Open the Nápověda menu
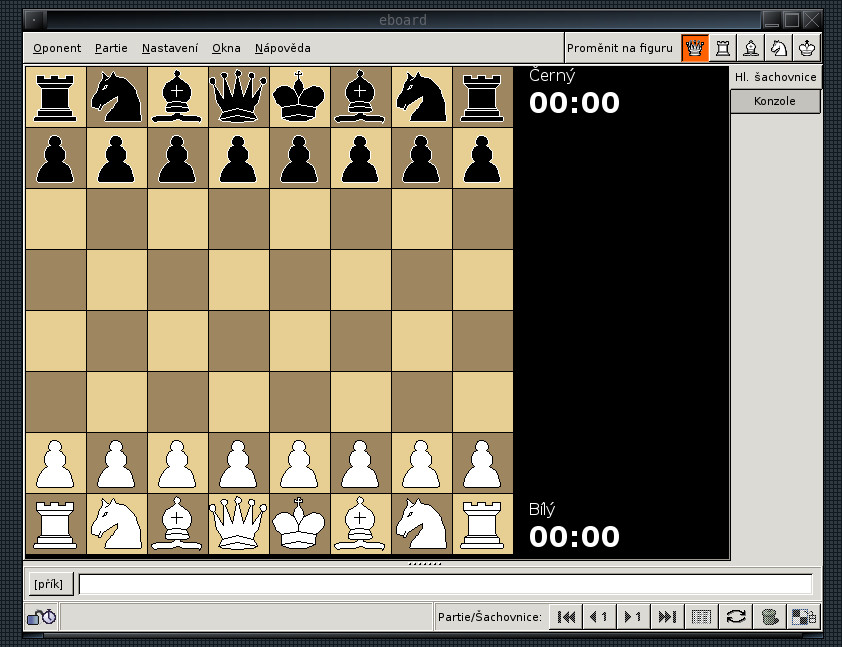The image size is (842, 647). (282, 48)
